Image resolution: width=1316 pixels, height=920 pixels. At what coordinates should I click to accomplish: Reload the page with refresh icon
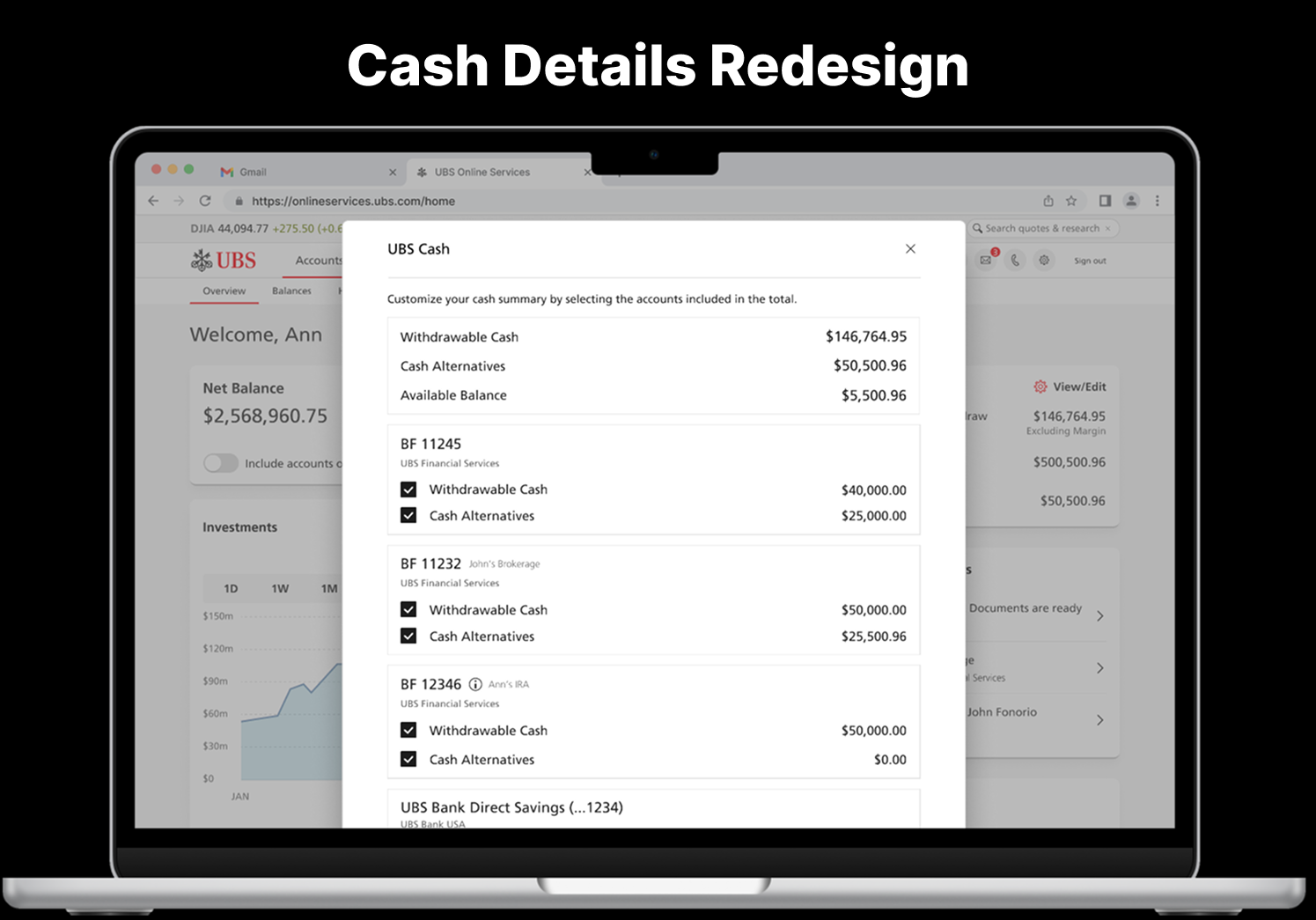(x=205, y=201)
